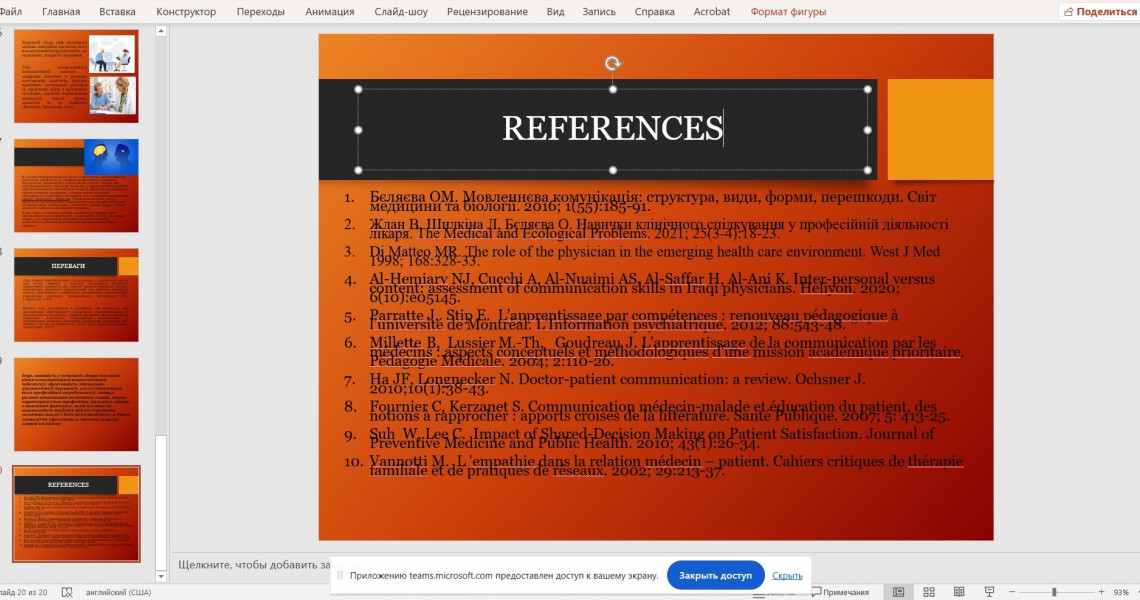The width and height of the screenshot is (1140, 600).
Task: Click the spell check icon in status bar
Action: point(67,592)
